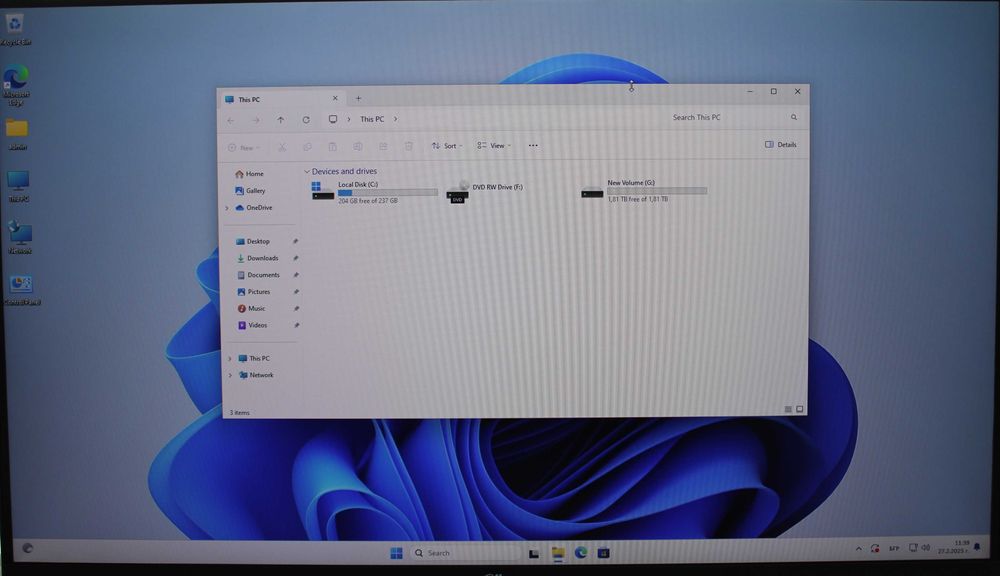Close the This PC tab
1000x576 pixels.
point(335,98)
